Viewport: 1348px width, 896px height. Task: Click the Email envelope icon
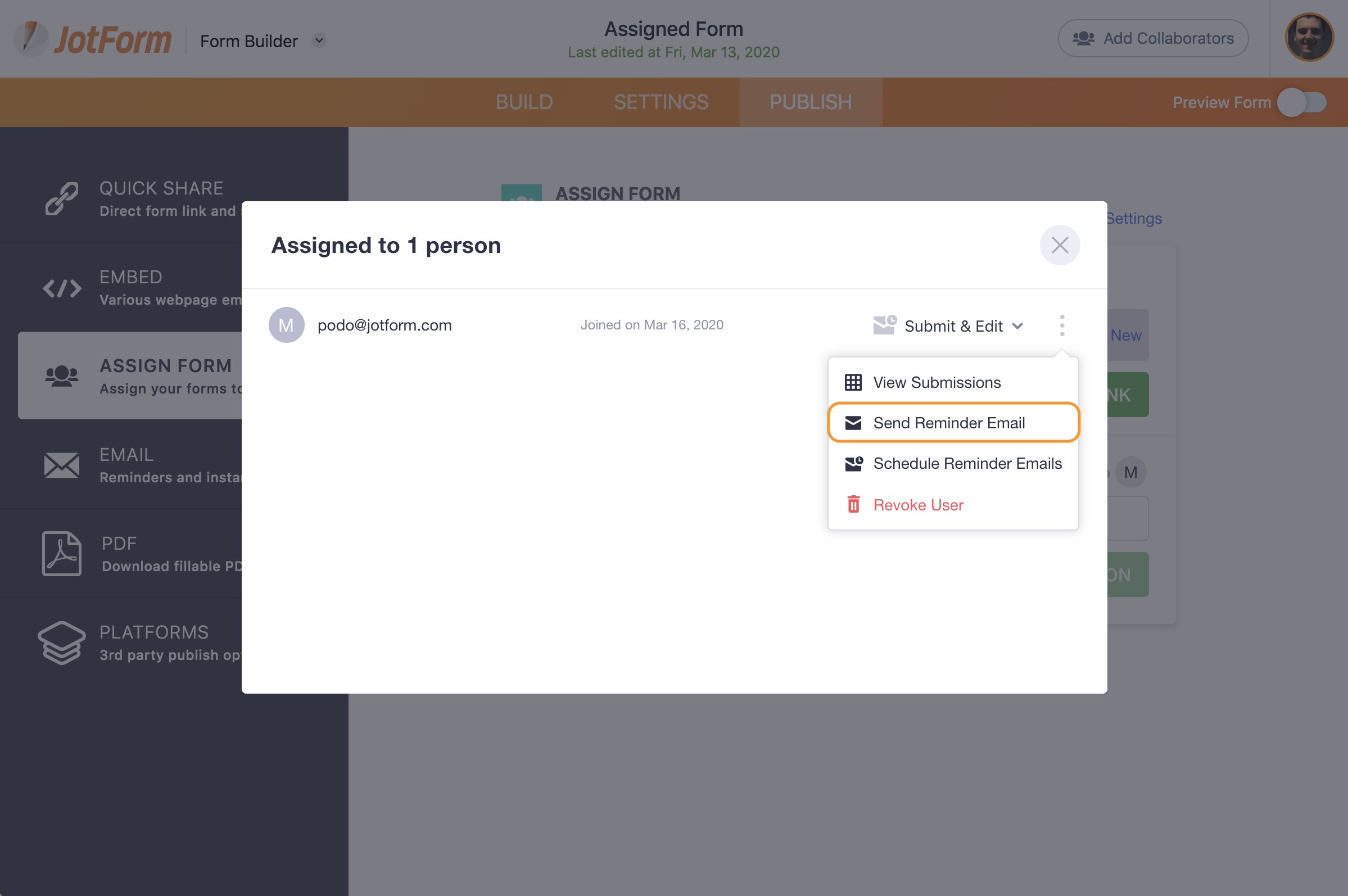pos(61,465)
